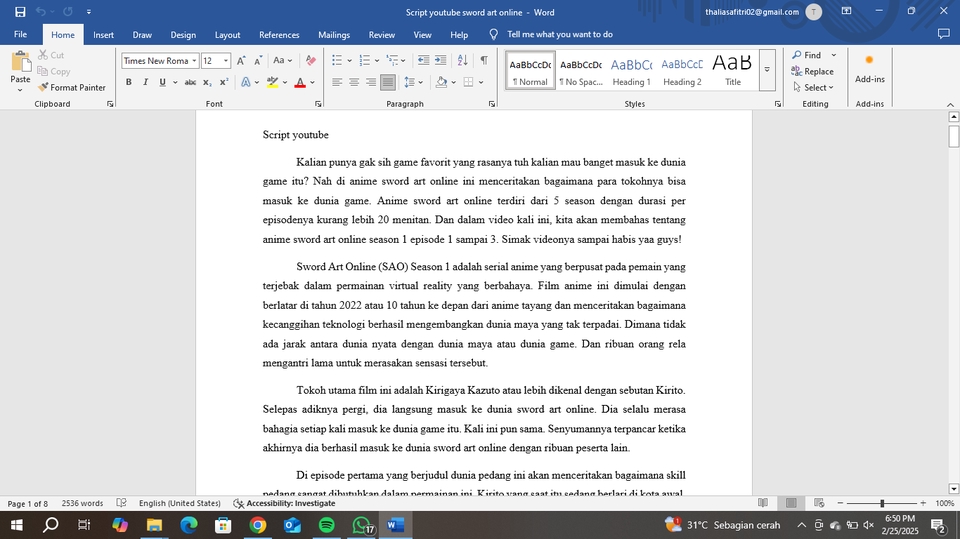960x539 pixels.
Task: Switch to the Insert tab
Action: (103, 35)
